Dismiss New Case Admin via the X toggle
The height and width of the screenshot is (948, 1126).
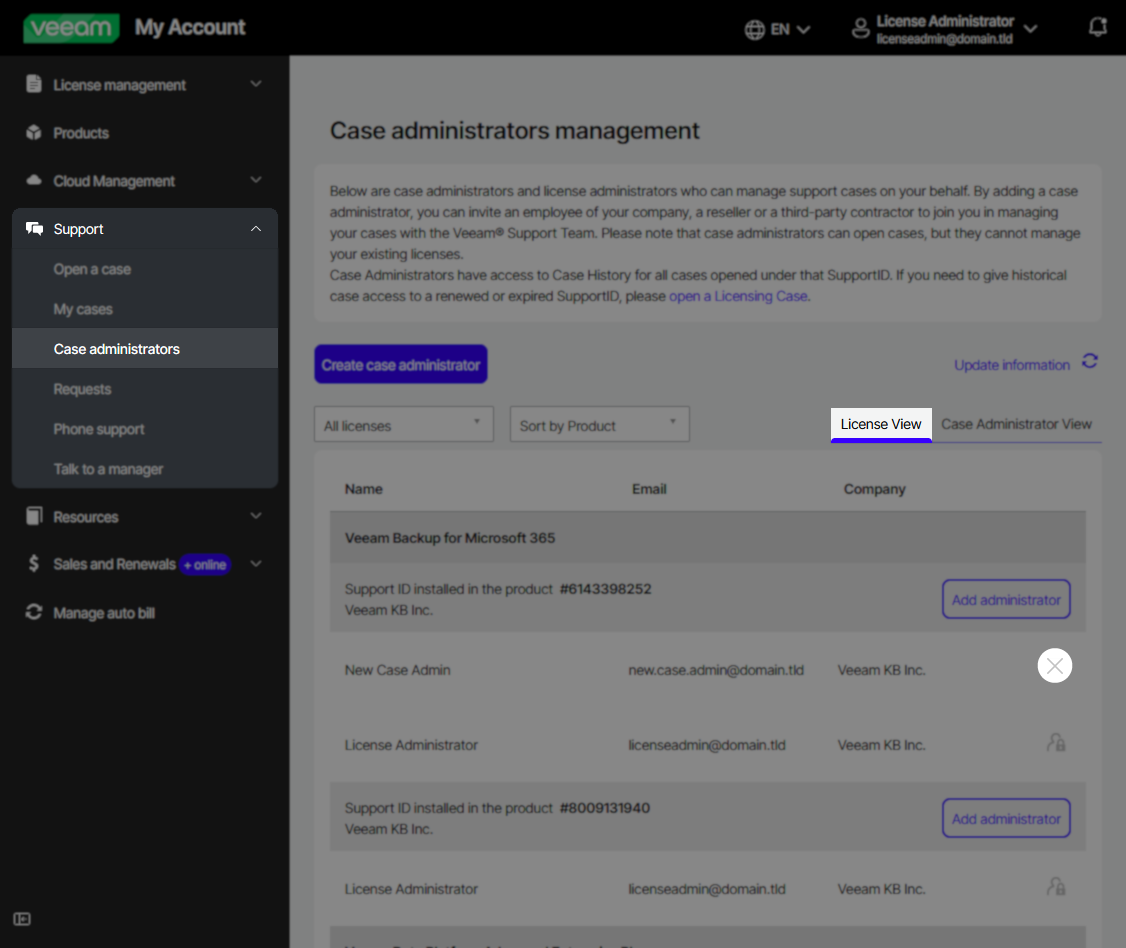pos(1054,664)
